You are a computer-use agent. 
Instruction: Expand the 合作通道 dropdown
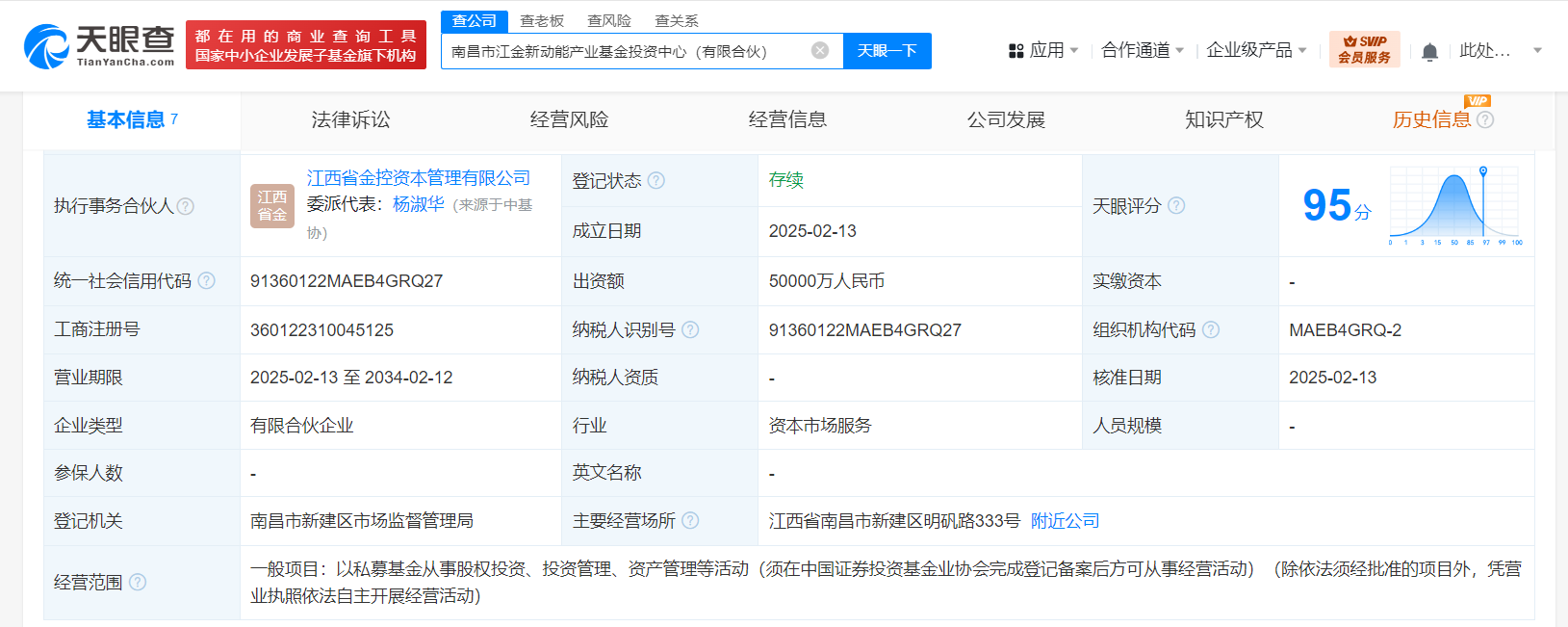(1142, 51)
